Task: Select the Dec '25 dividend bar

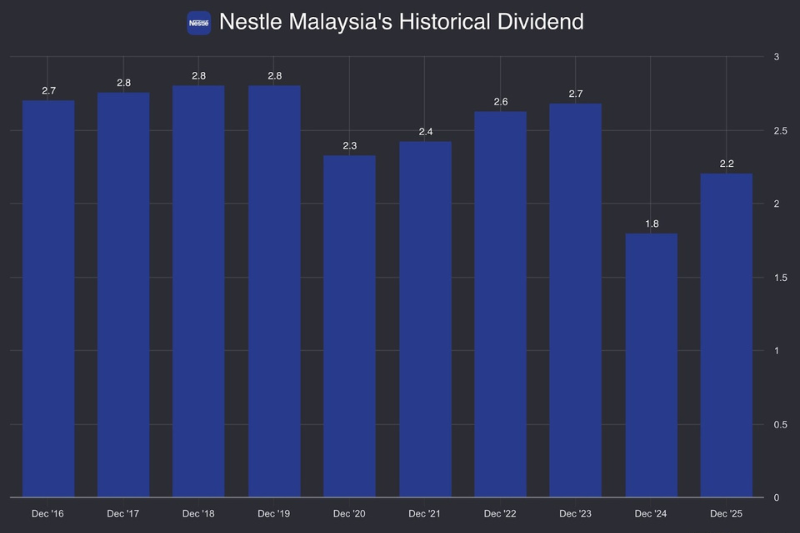Action: click(726, 335)
